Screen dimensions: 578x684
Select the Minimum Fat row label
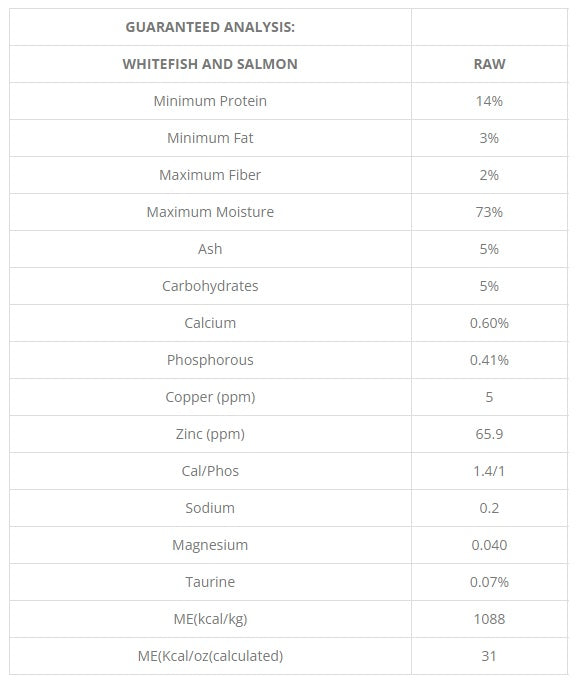pos(210,138)
